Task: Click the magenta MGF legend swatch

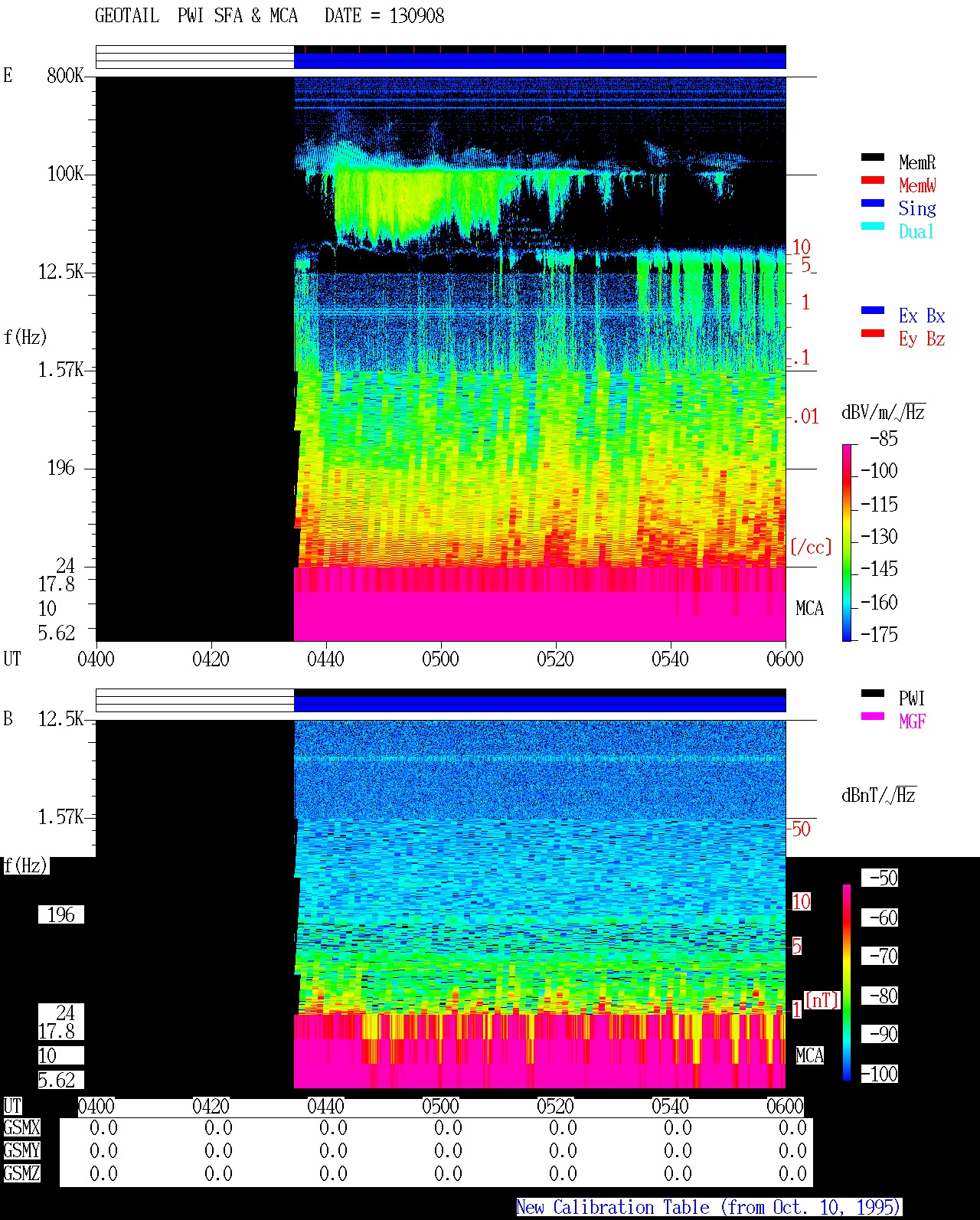Action: pos(873,716)
